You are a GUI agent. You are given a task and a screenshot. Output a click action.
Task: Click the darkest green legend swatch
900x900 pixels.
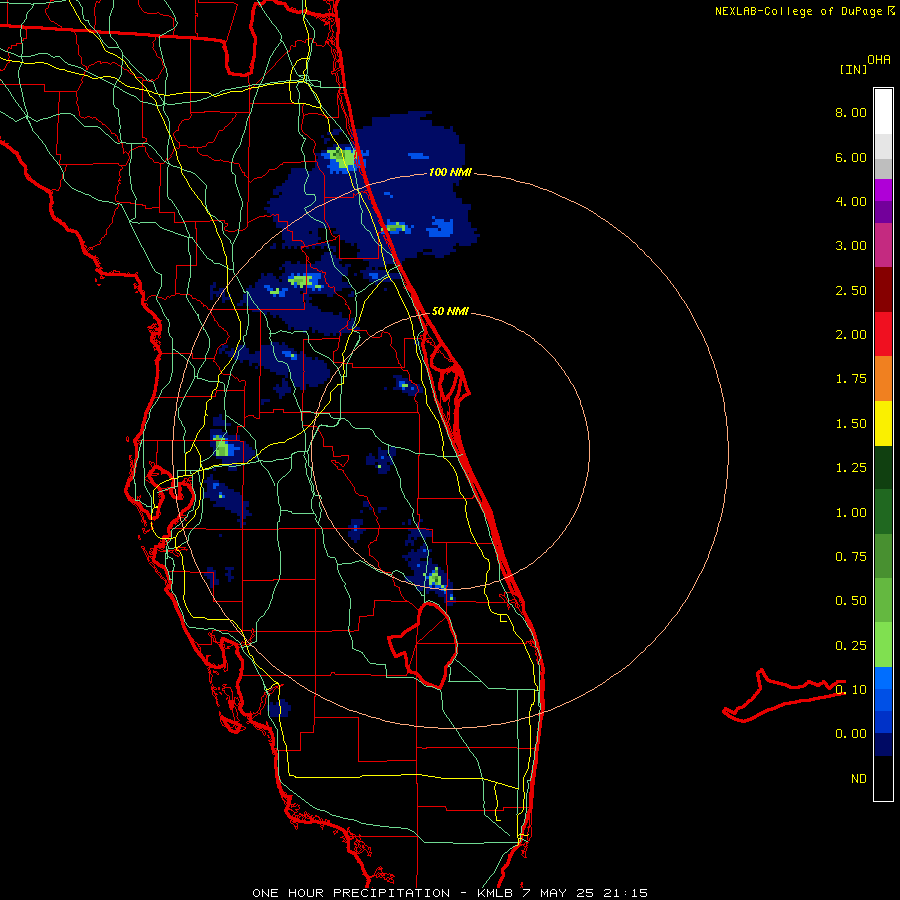click(883, 468)
